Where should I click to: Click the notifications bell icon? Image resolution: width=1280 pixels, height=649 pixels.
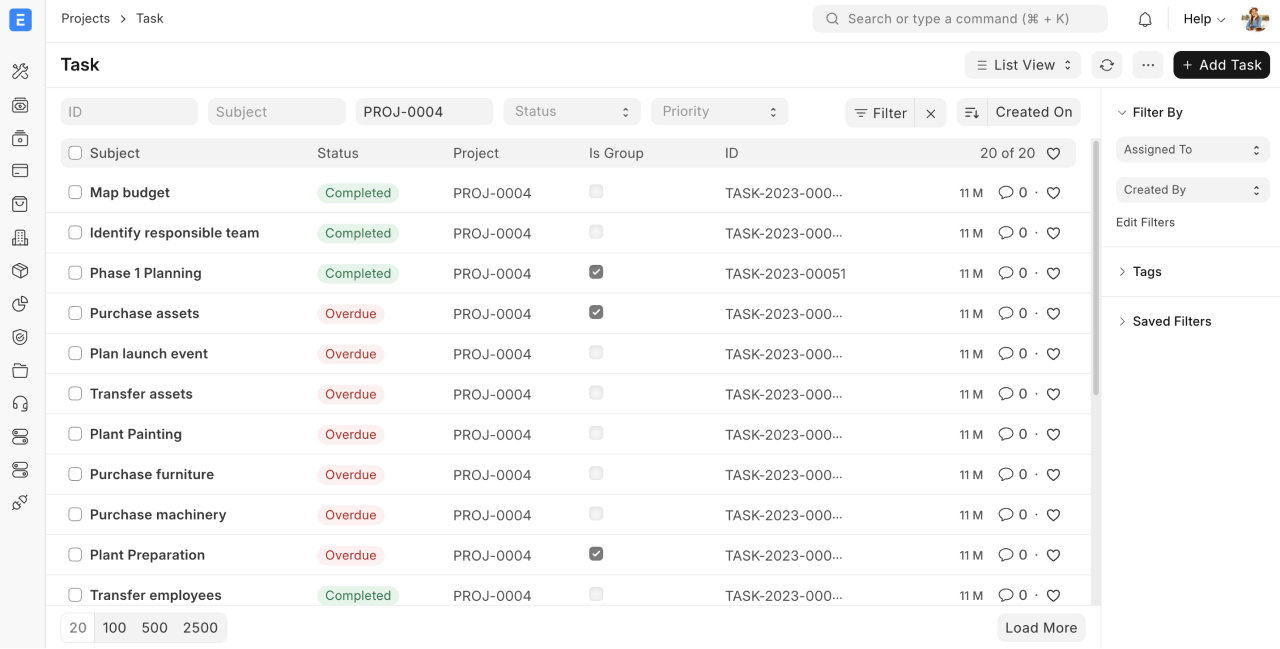pyautogui.click(x=1145, y=19)
